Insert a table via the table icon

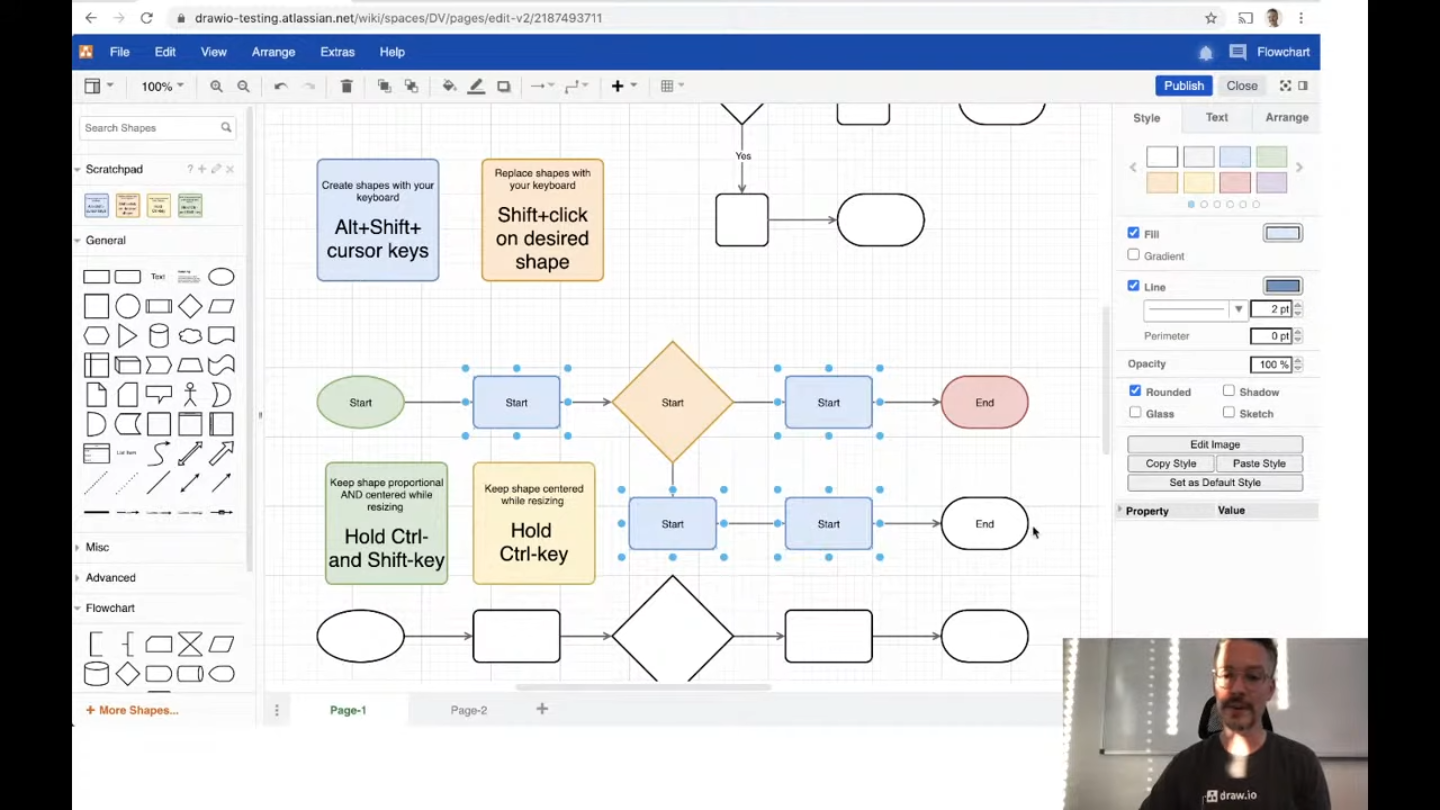point(666,86)
